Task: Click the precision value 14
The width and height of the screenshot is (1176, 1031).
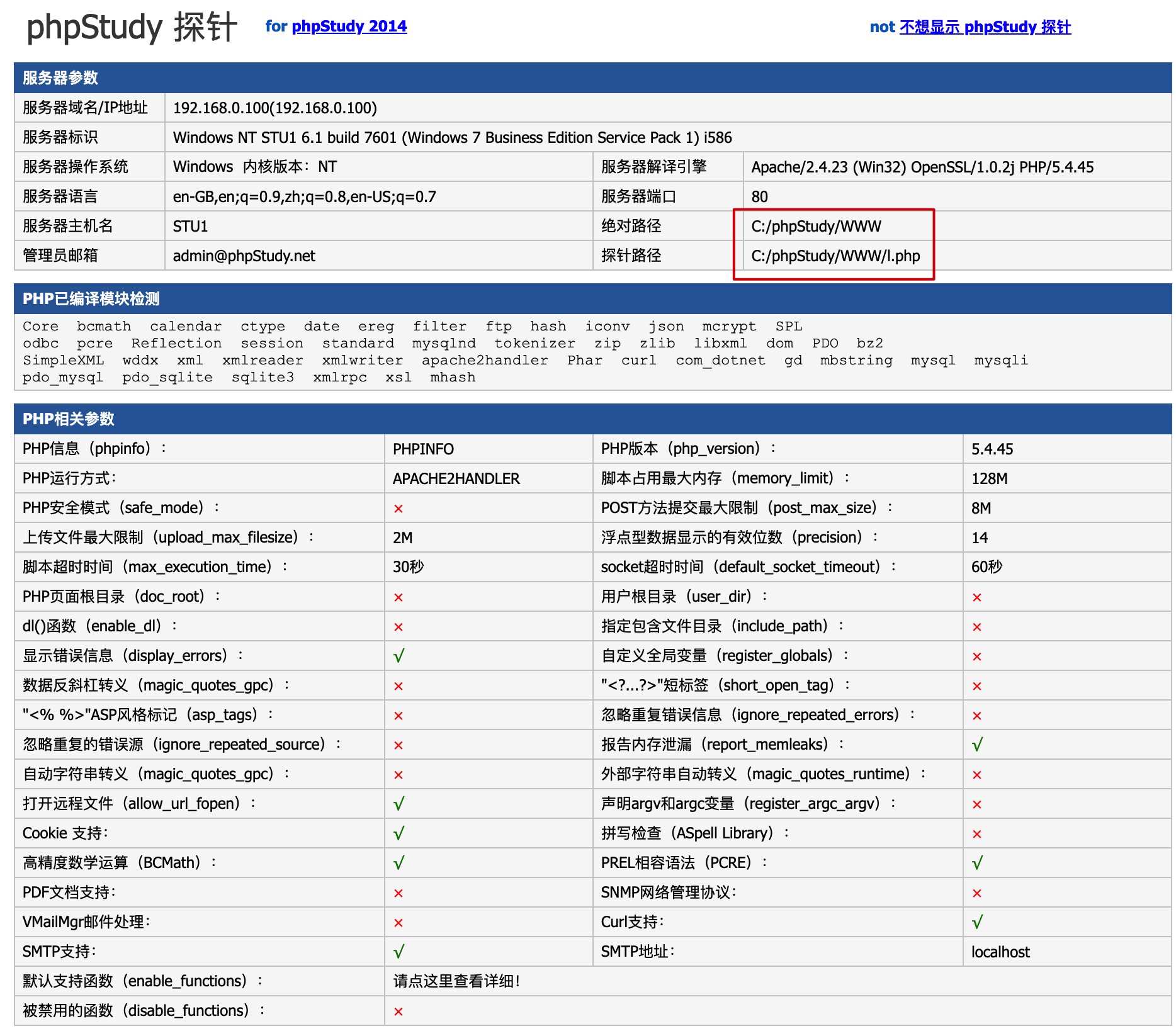Action: [980, 538]
